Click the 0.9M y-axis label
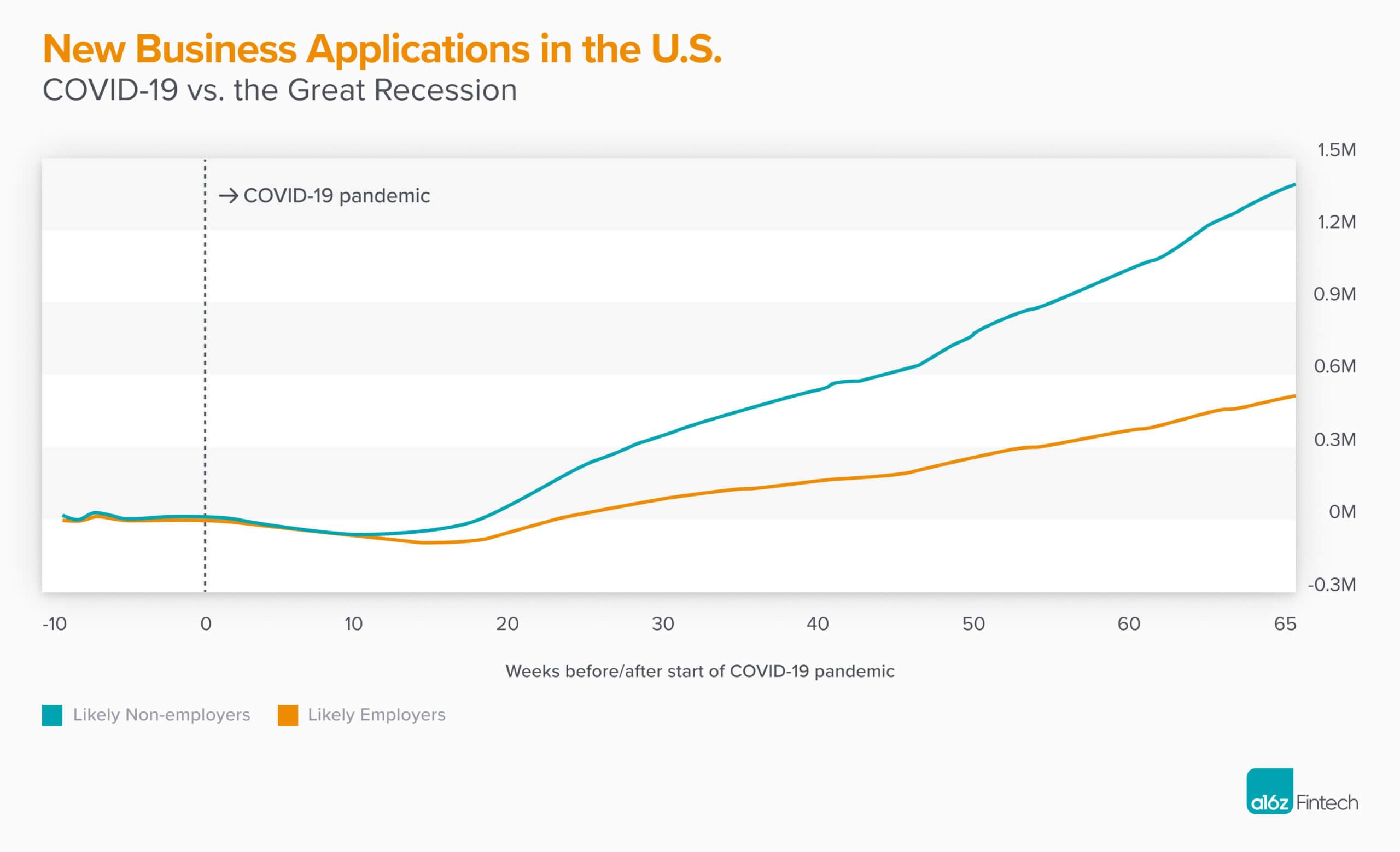1400x852 pixels. (1335, 294)
